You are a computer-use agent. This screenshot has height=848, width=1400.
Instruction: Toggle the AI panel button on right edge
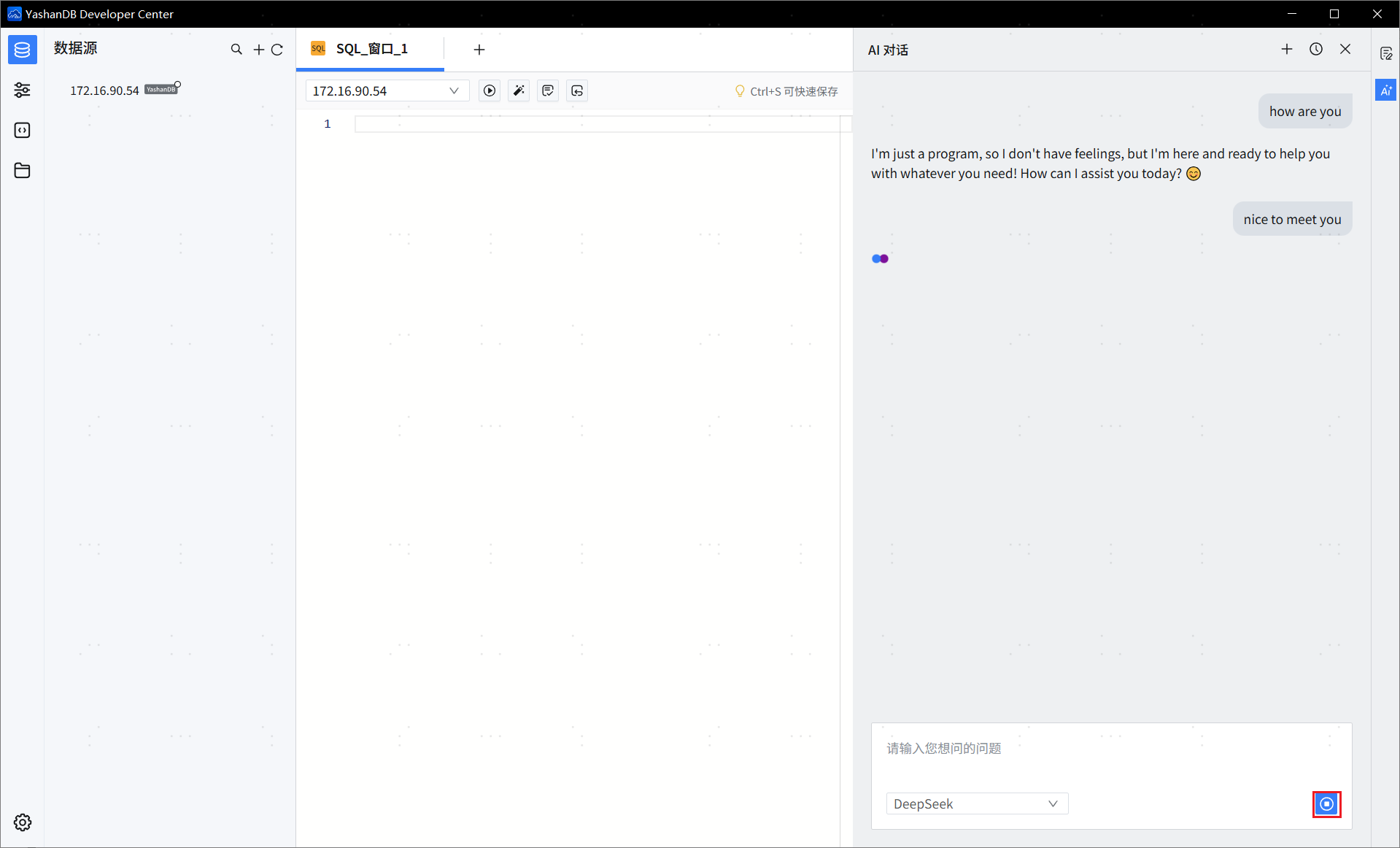click(1385, 90)
